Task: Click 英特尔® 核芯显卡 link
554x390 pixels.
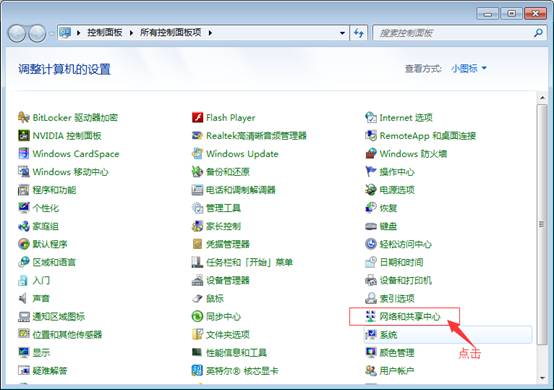Action: 242,370
